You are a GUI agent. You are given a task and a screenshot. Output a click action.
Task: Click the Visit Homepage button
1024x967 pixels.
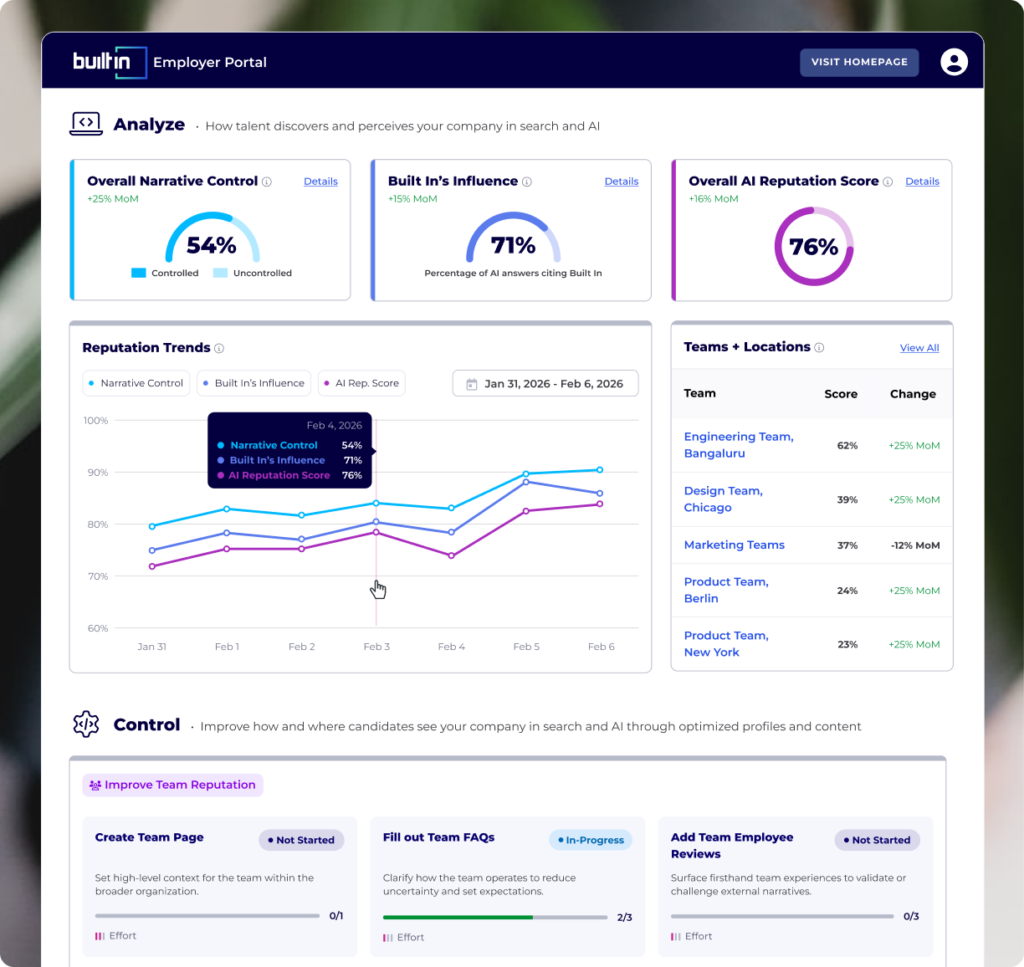[x=859, y=62]
